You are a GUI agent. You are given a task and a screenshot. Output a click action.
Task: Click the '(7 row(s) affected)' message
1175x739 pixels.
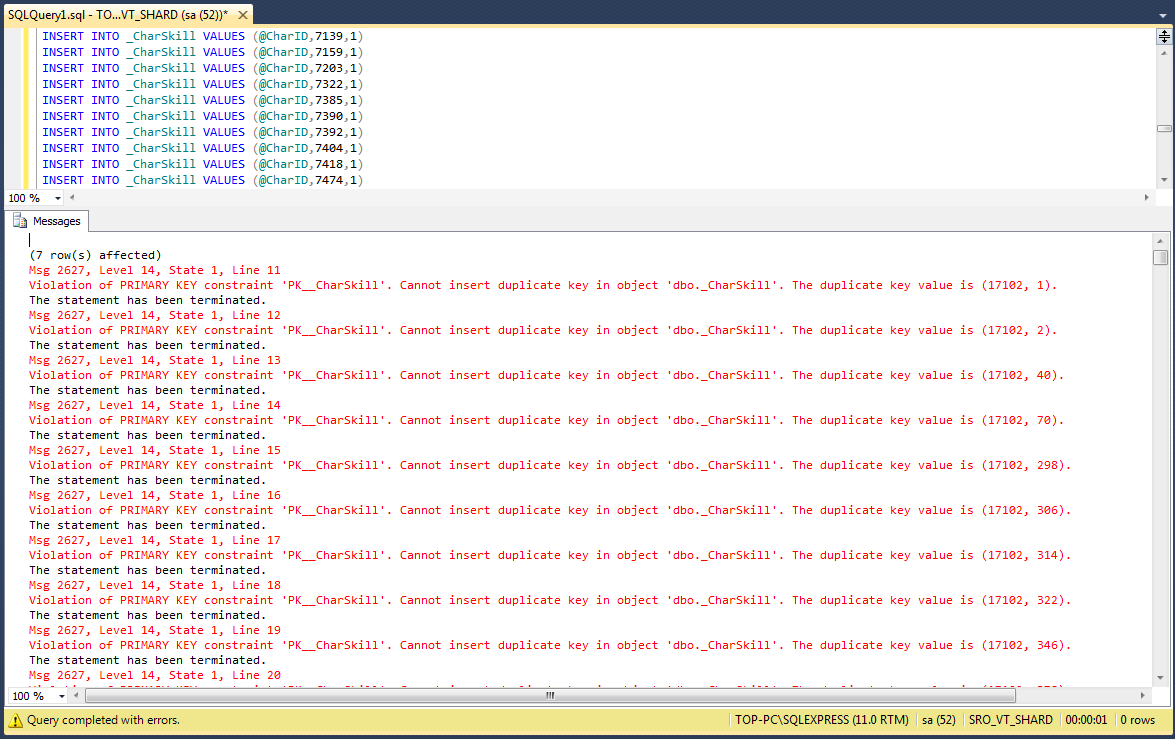pos(95,255)
